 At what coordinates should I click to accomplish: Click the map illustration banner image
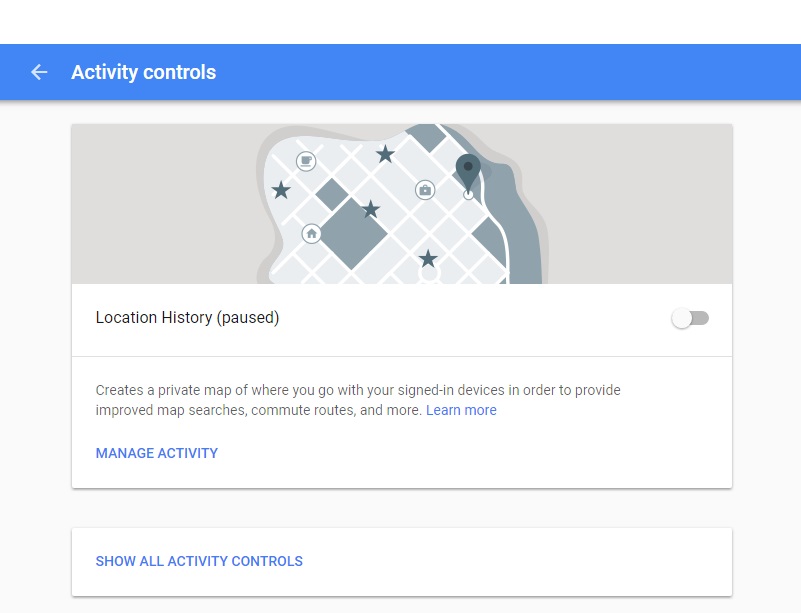click(402, 204)
